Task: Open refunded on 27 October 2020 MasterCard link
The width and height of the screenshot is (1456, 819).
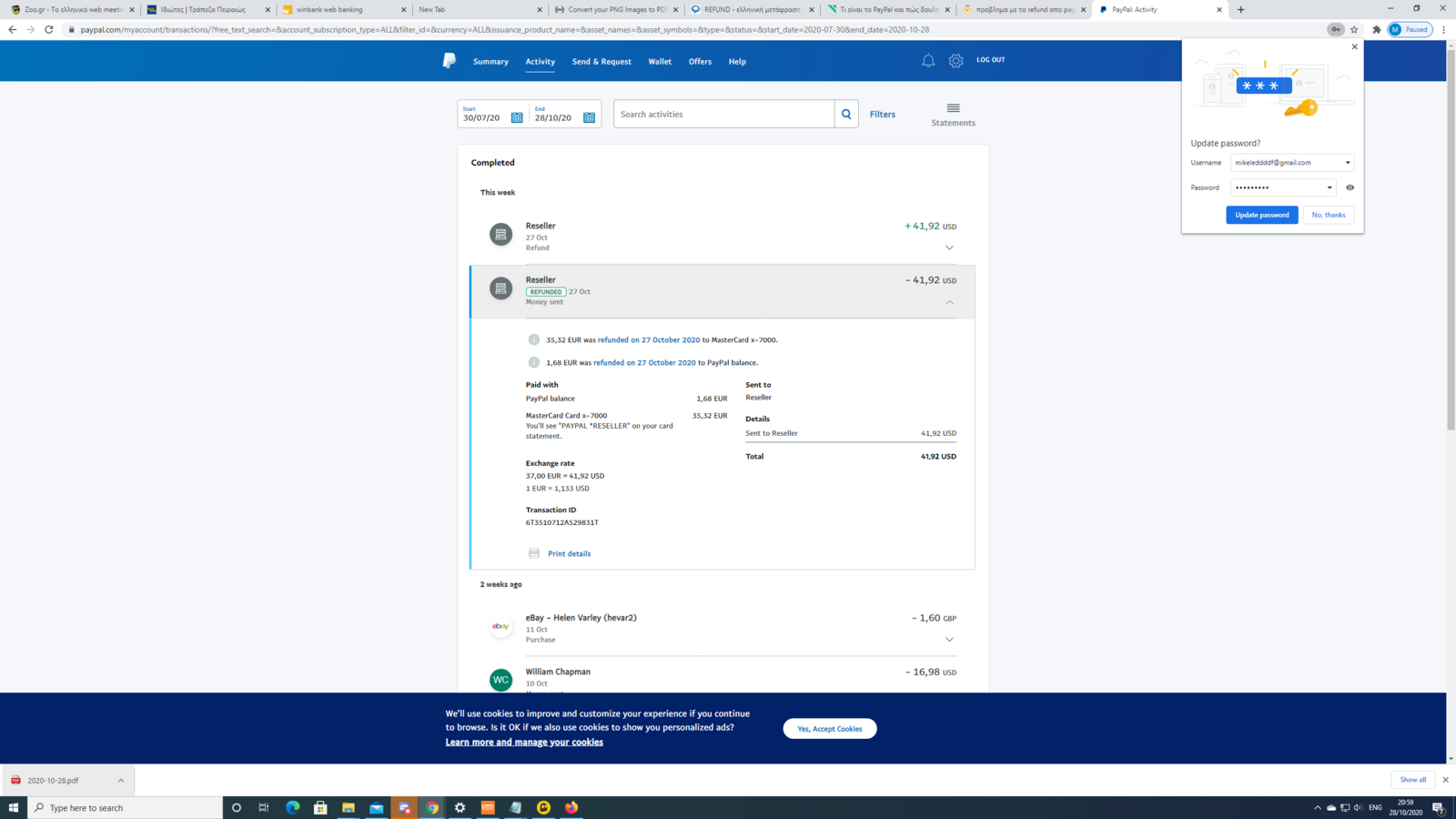Action: (x=649, y=339)
